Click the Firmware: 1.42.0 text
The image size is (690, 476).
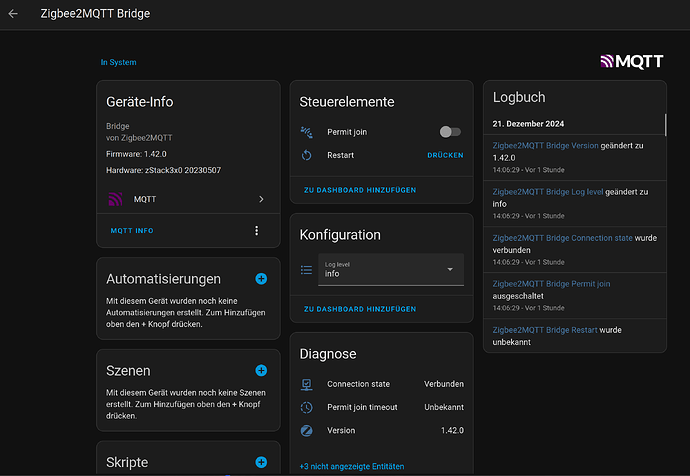pyautogui.click(x=136, y=154)
